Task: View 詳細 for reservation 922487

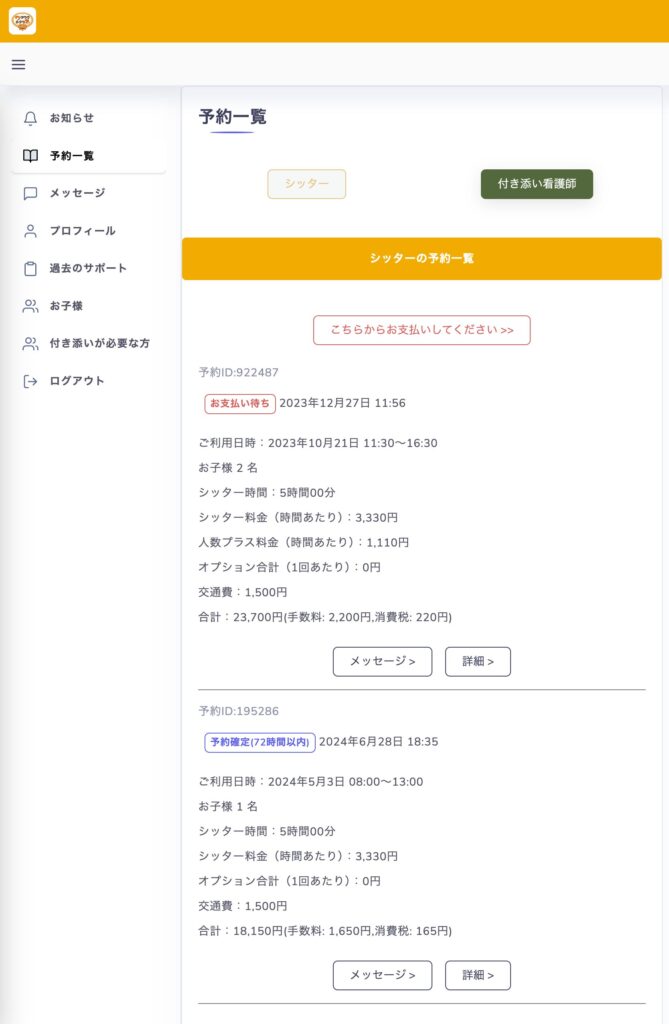Action: [x=478, y=662]
